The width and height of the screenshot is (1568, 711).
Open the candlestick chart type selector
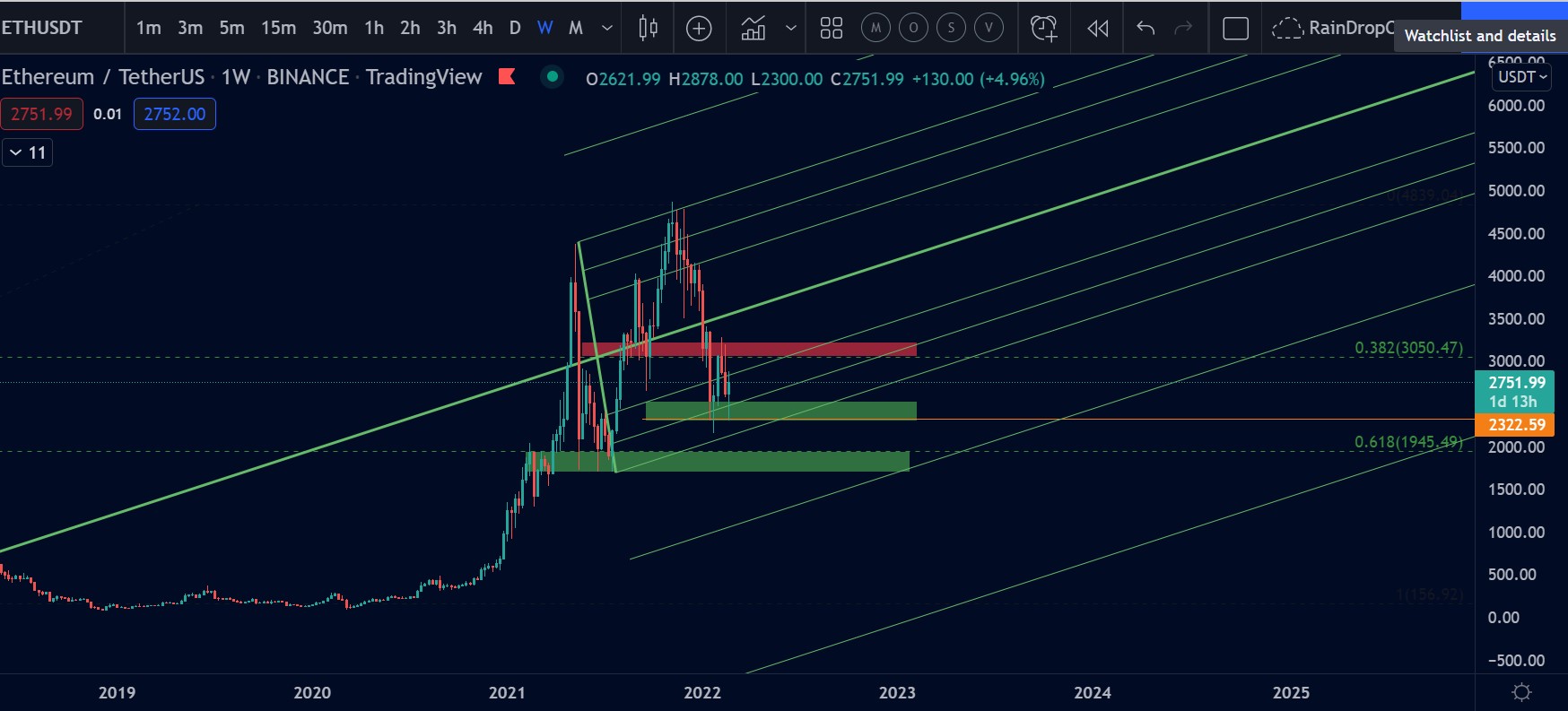[x=648, y=29]
